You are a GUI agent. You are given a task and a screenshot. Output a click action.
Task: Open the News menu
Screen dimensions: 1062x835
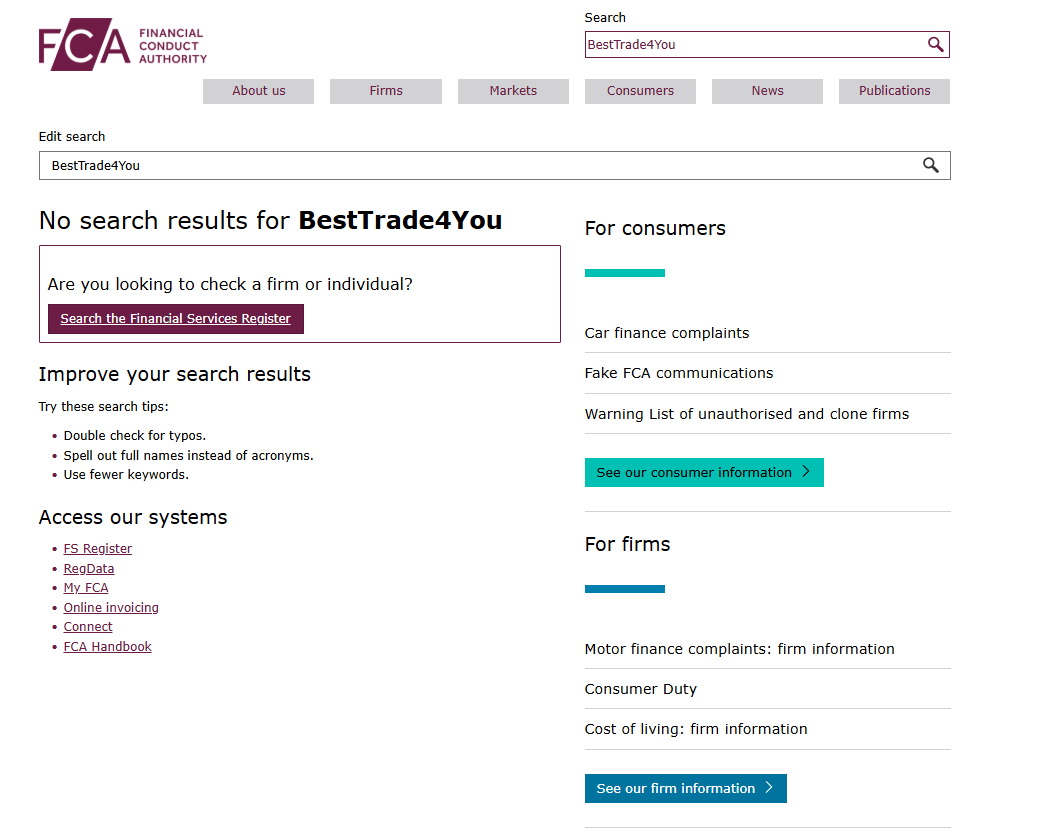[767, 91]
